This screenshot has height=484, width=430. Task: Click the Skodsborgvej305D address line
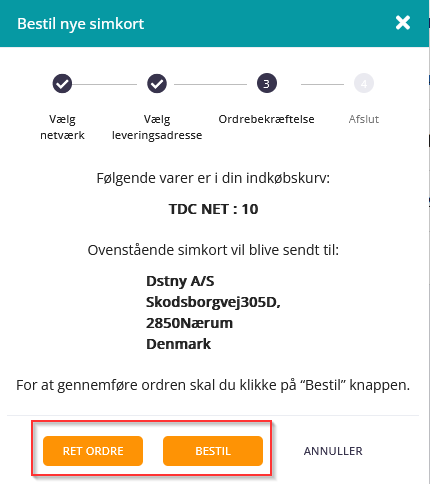point(213,302)
